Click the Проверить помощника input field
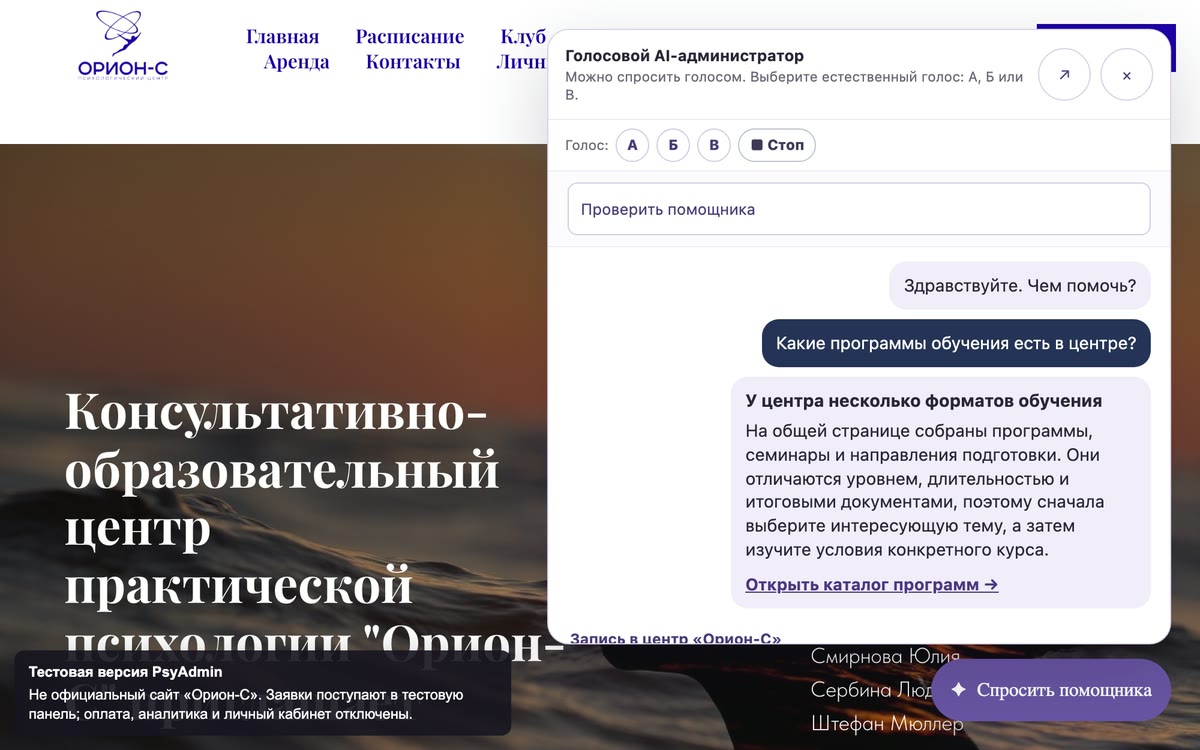This screenshot has width=1200, height=750. [859, 209]
